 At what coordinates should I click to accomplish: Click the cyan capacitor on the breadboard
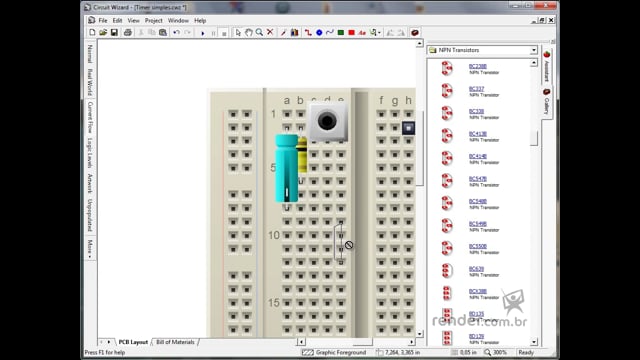[287, 168]
